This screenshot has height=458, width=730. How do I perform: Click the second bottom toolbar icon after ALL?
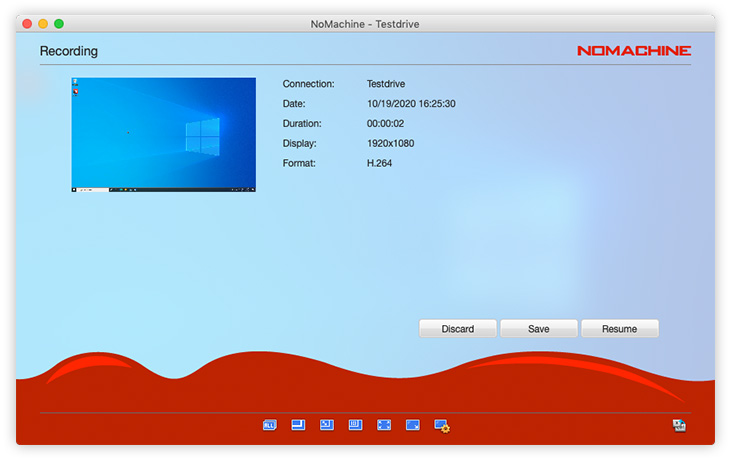(x=298, y=425)
